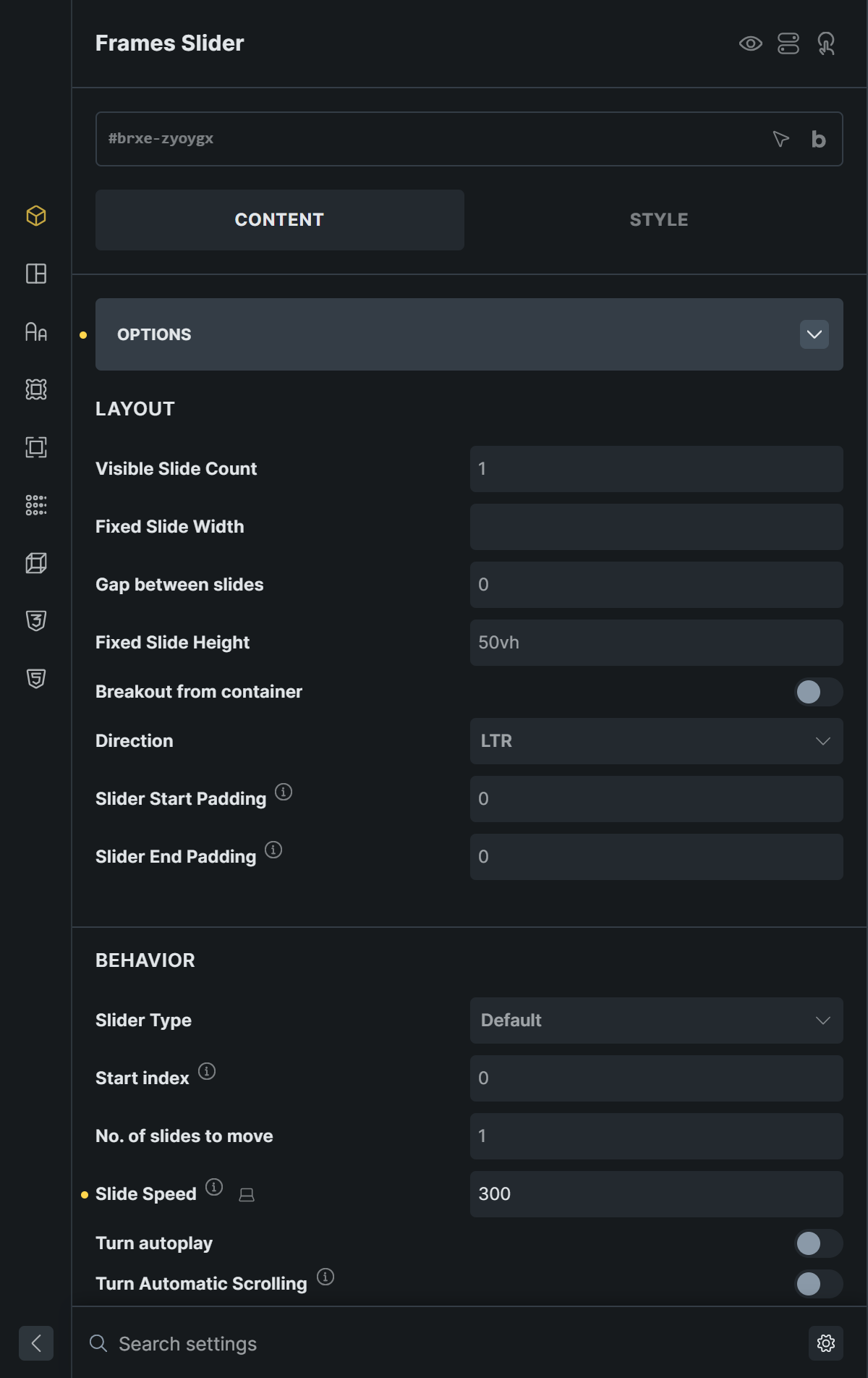The image size is (868, 1378).
Task: Click the Turn autoplay label
Action: (154, 1243)
